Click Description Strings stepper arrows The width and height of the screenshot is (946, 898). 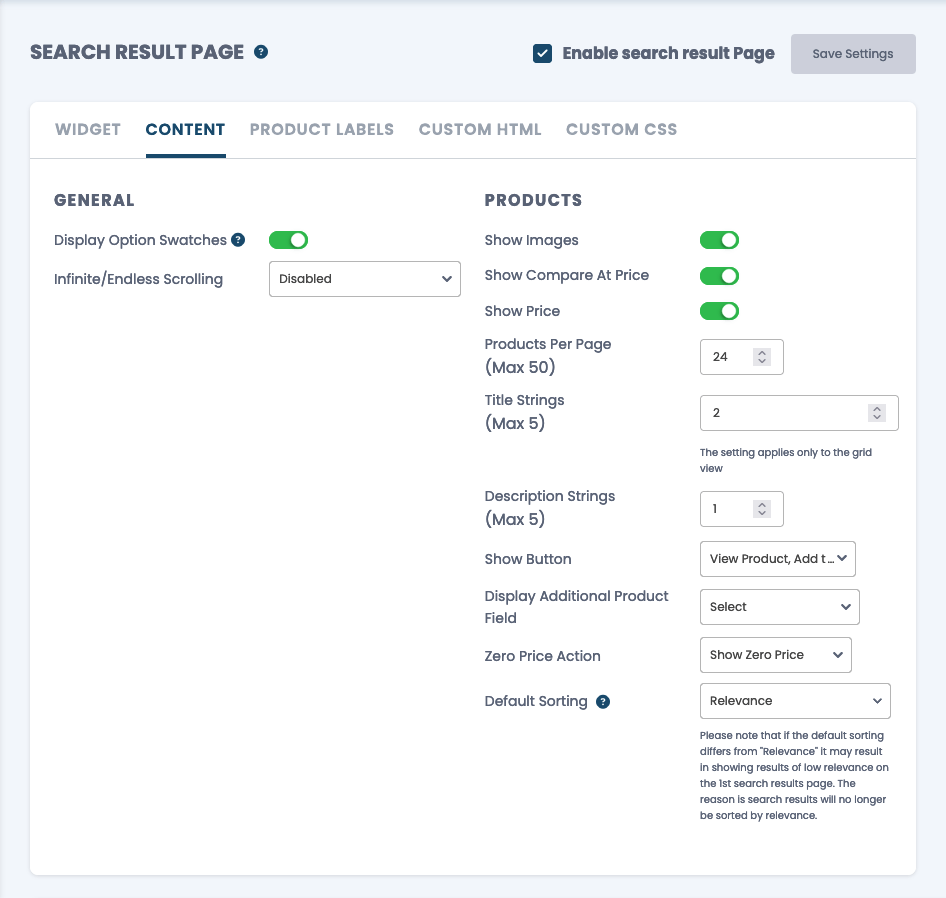coord(762,509)
